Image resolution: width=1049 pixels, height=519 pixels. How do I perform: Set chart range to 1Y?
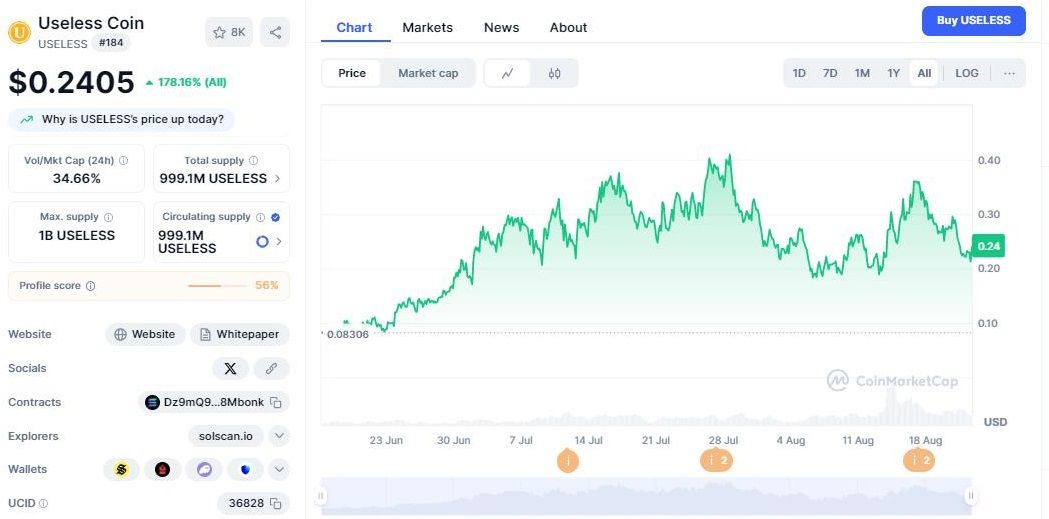click(x=894, y=73)
